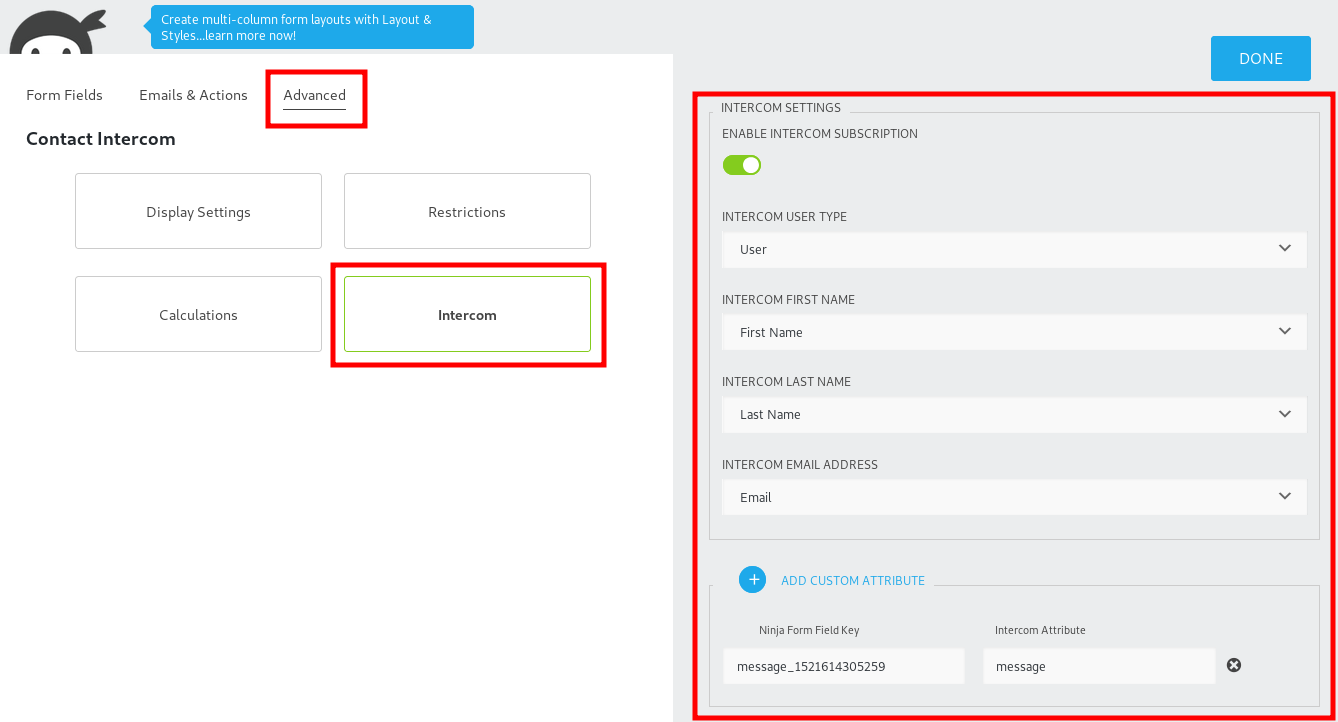Click the Intercom Attribute column header
The height and width of the screenshot is (722, 1338).
(x=1040, y=630)
